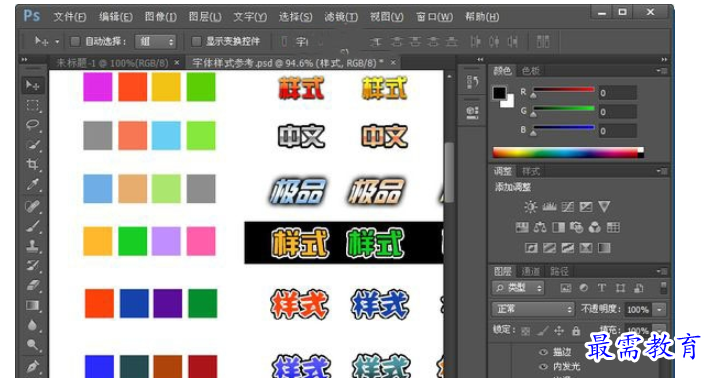Viewport: 709px width, 378px height.
Task: Add a Photo Filter adjustment
Action: coord(577,227)
